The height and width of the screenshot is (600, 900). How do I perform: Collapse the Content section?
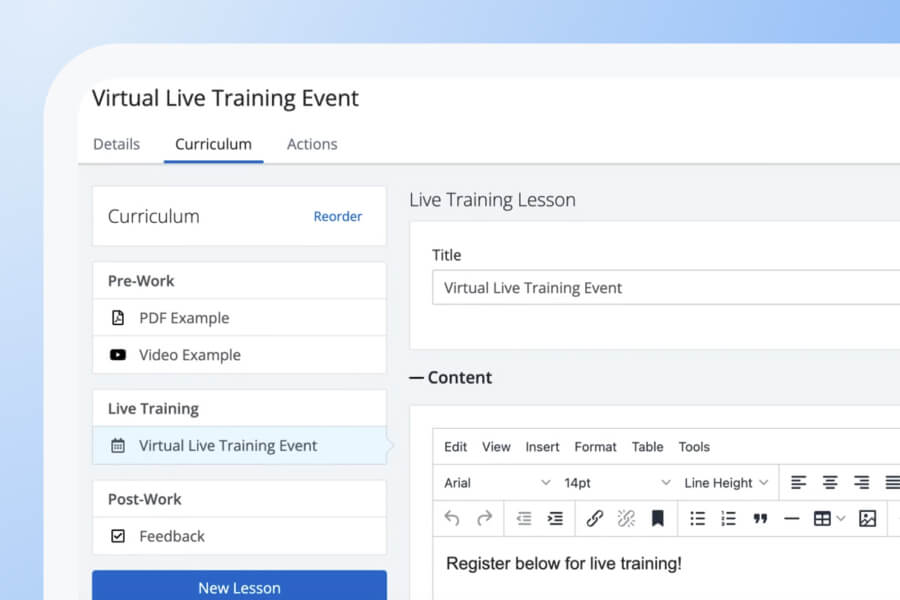(451, 377)
